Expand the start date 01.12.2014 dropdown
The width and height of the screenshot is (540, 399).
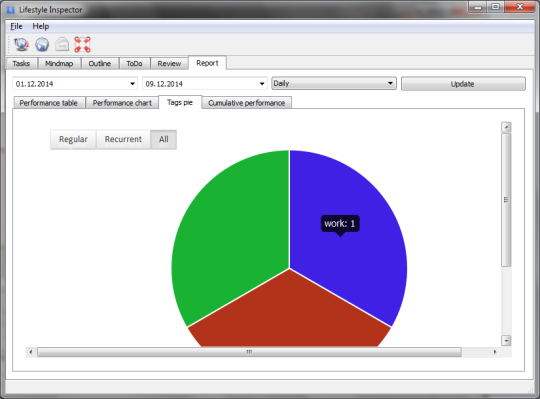pos(132,84)
